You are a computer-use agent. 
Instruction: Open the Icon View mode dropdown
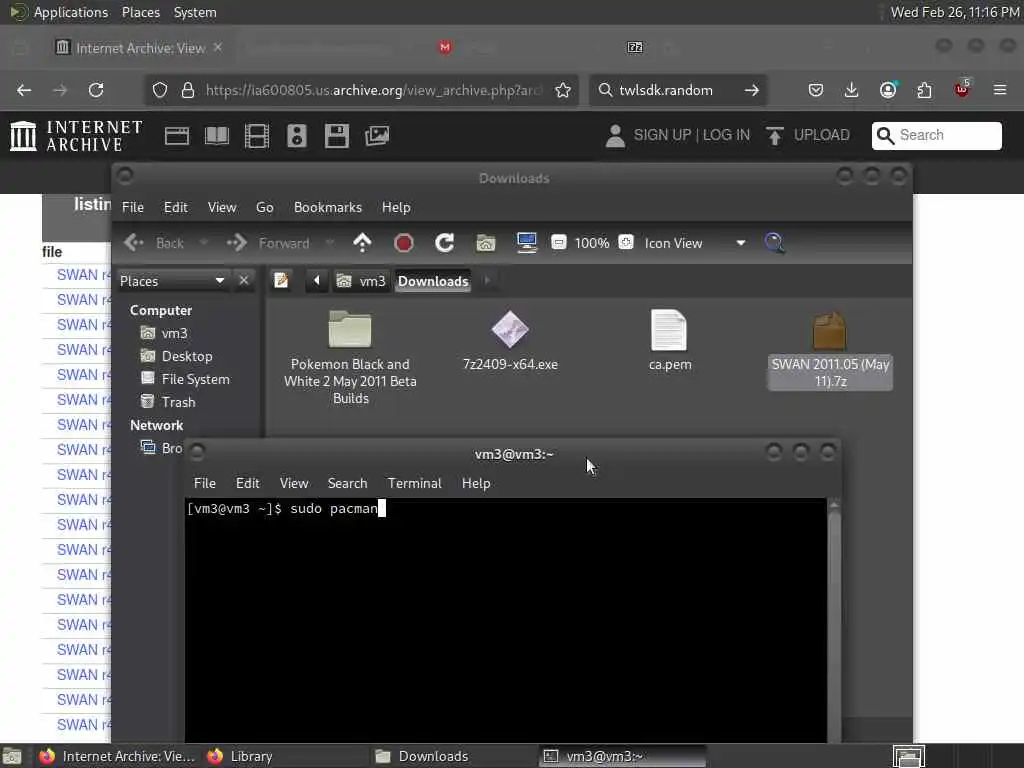point(695,243)
